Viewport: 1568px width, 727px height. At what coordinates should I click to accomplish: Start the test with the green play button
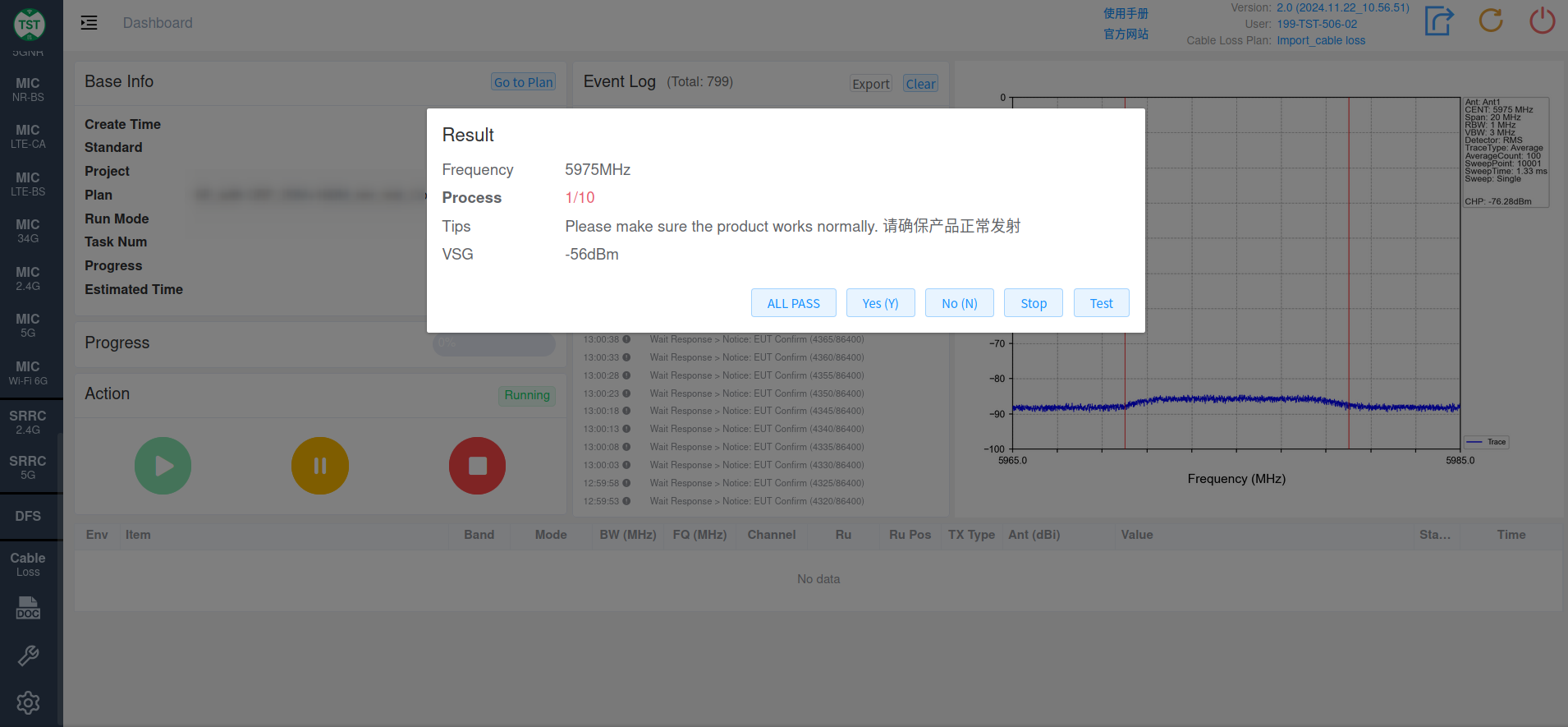click(x=163, y=466)
